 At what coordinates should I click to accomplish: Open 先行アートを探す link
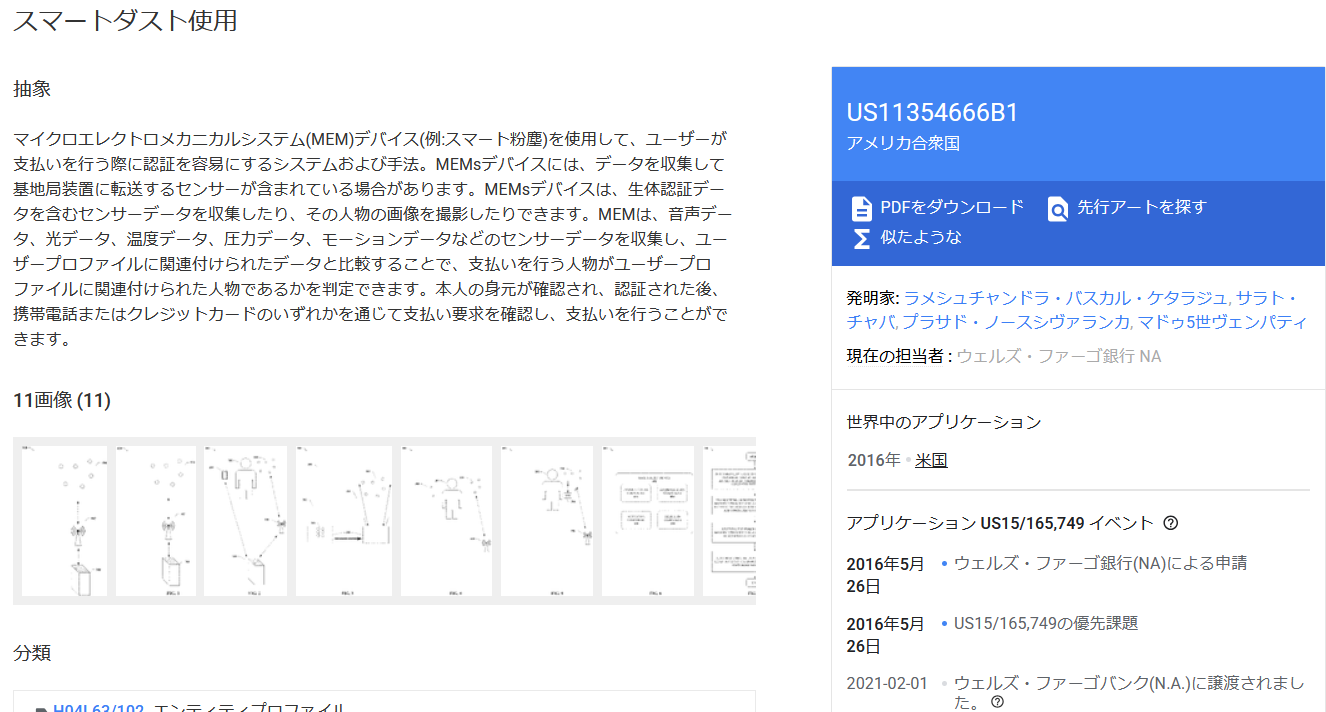click(1142, 207)
